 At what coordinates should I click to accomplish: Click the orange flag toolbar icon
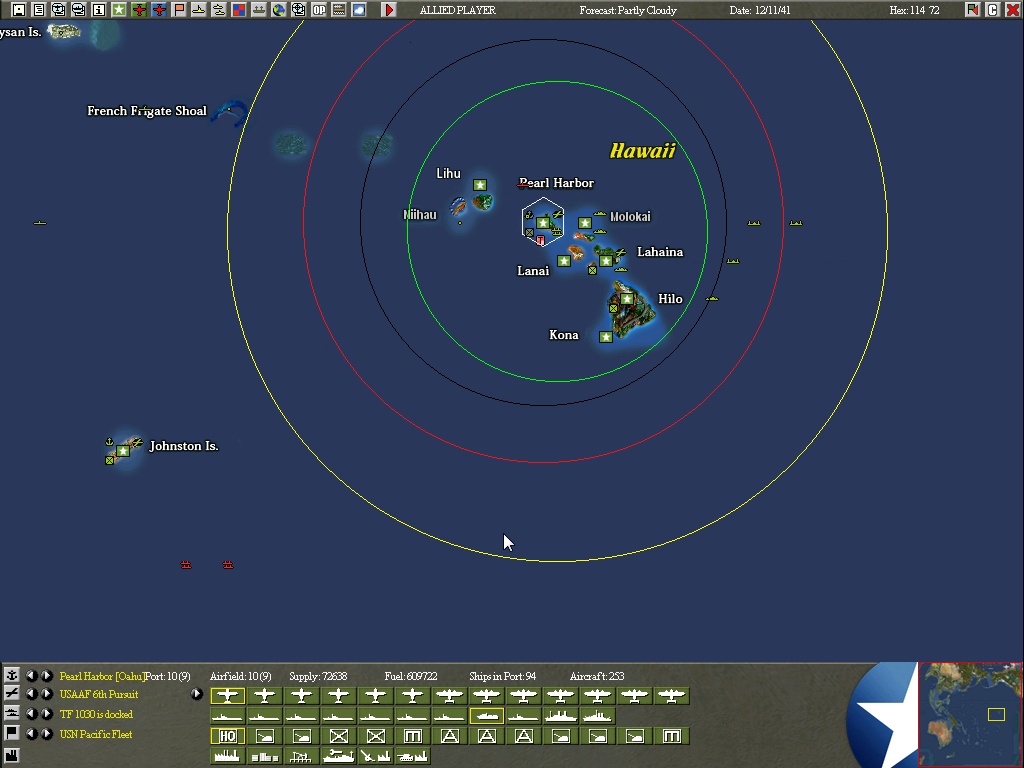tap(179, 10)
